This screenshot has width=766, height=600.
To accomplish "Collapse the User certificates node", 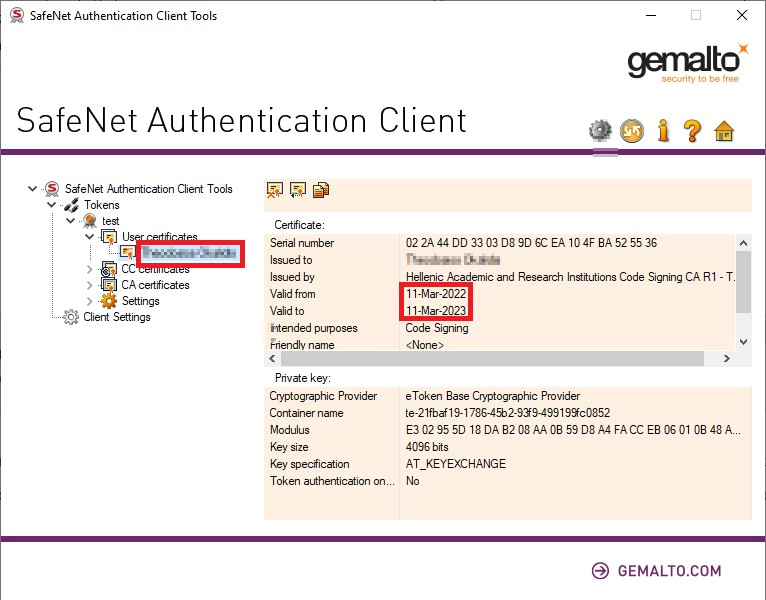I will [x=89, y=237].
